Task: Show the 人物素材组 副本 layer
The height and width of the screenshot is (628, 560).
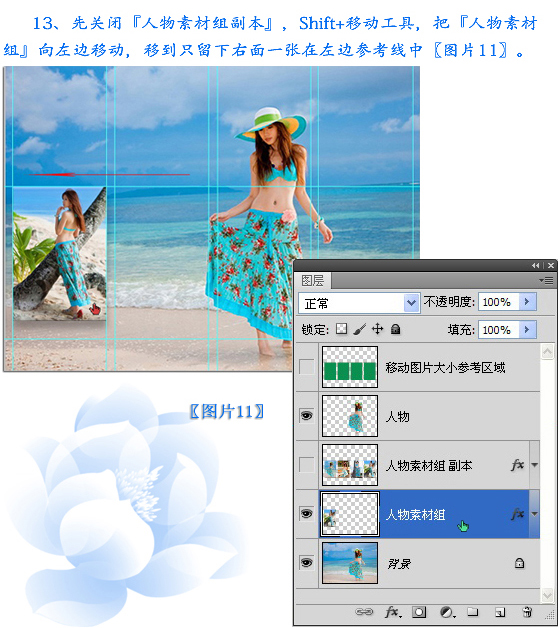Action: click(x=307, y=465)
